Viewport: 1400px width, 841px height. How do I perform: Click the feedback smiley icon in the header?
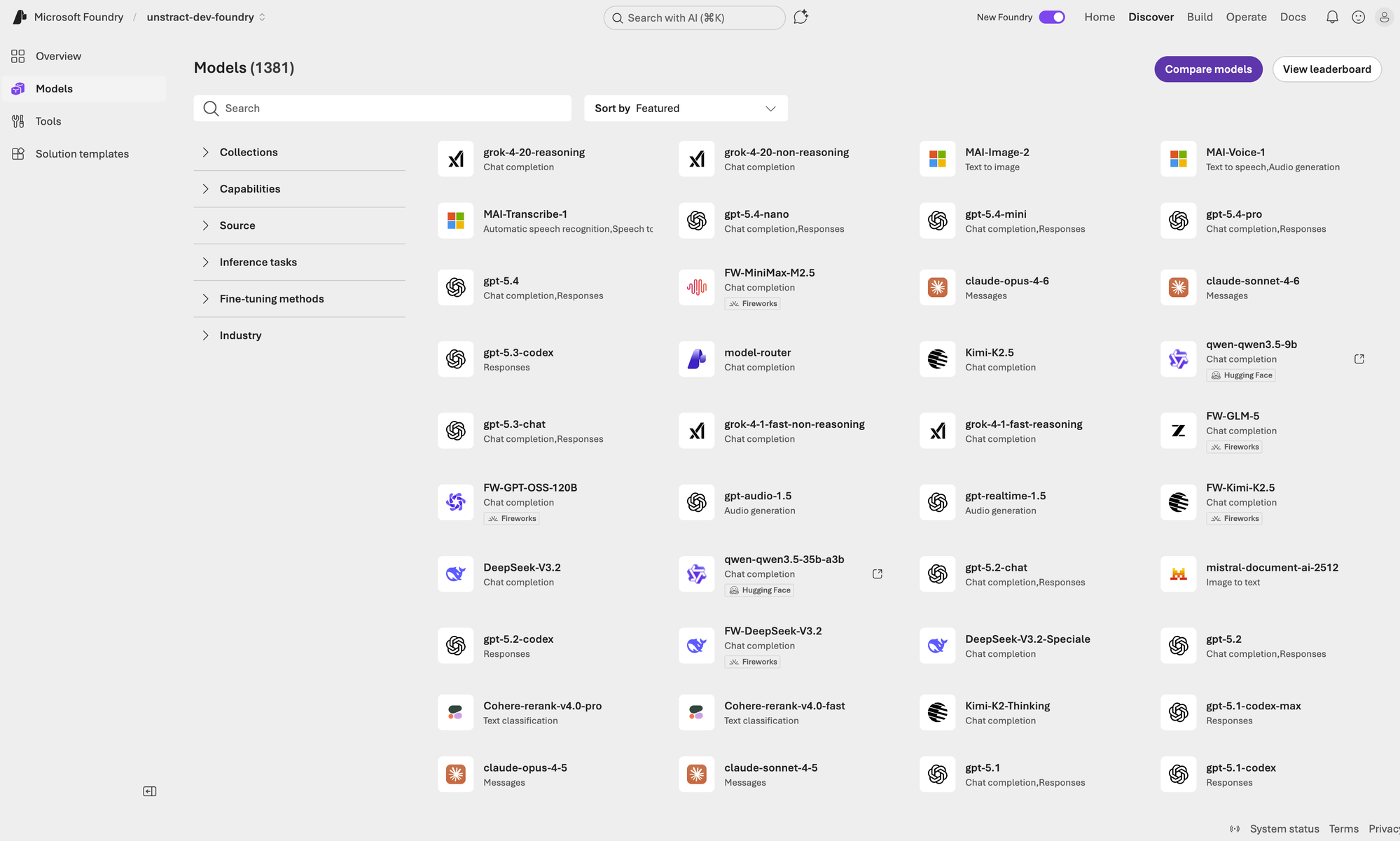pyautogui.click(x=1359, y=17)
